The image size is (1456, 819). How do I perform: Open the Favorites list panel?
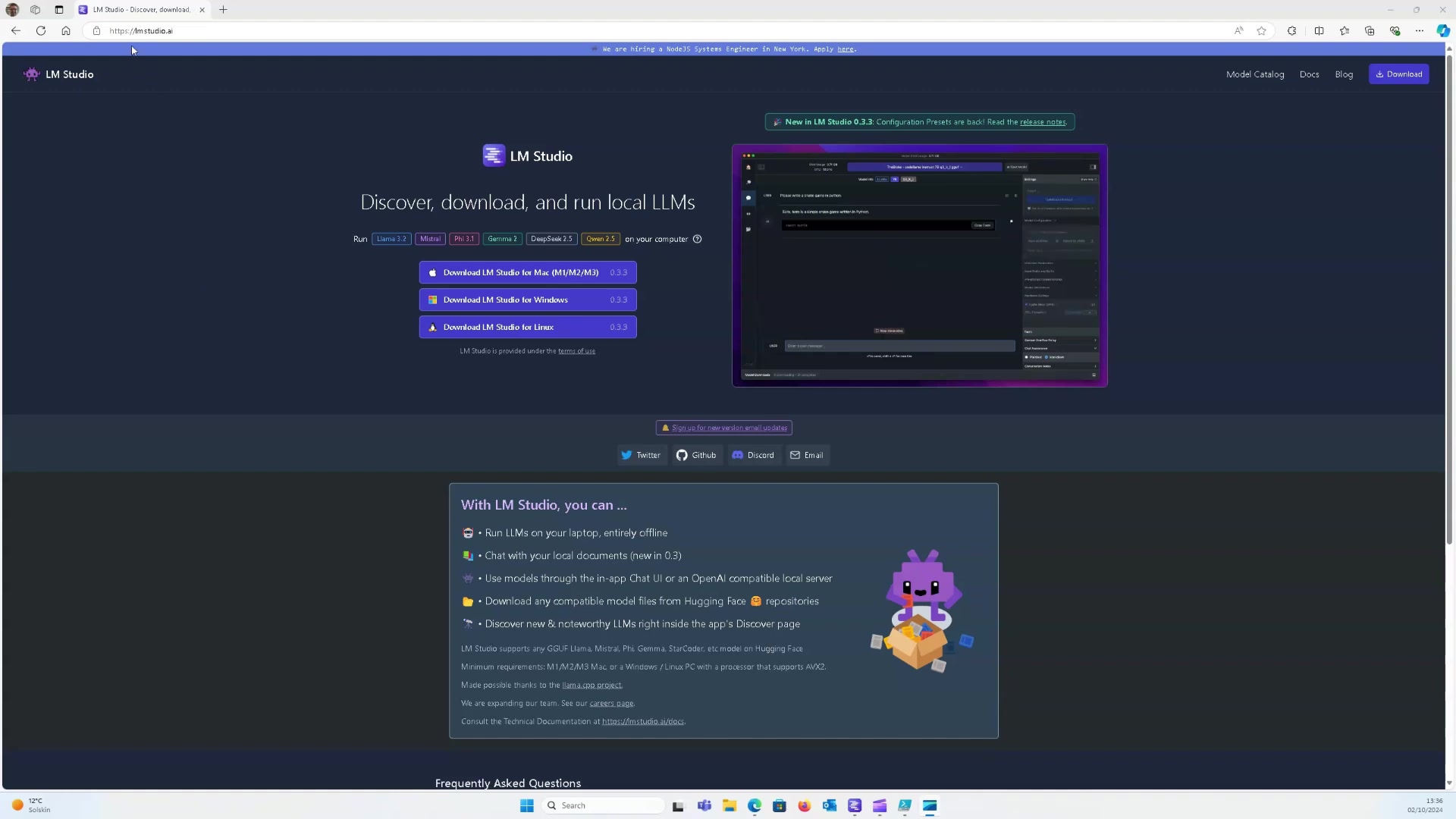pos(1344,30)
